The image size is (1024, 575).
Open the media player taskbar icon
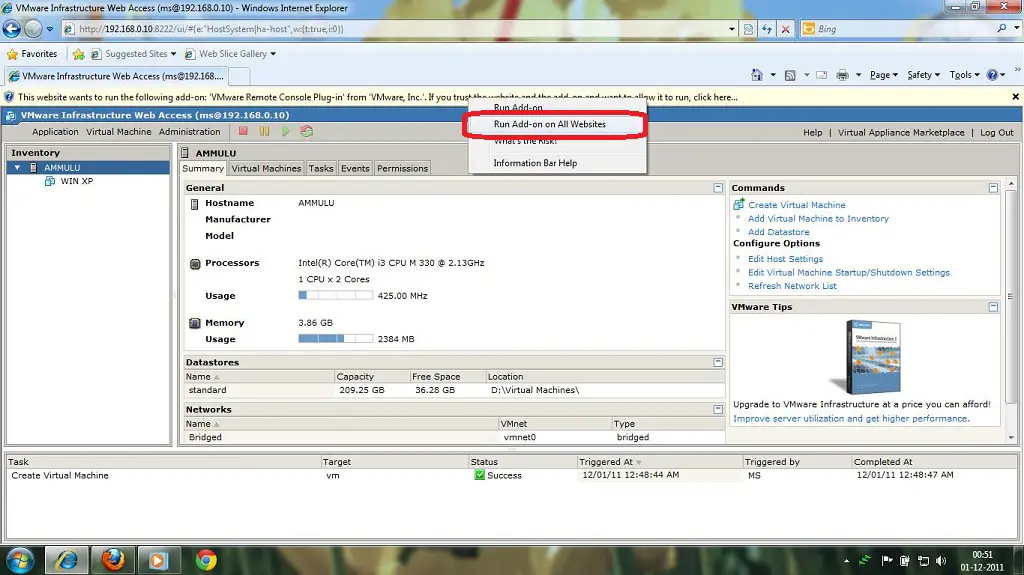158,560
